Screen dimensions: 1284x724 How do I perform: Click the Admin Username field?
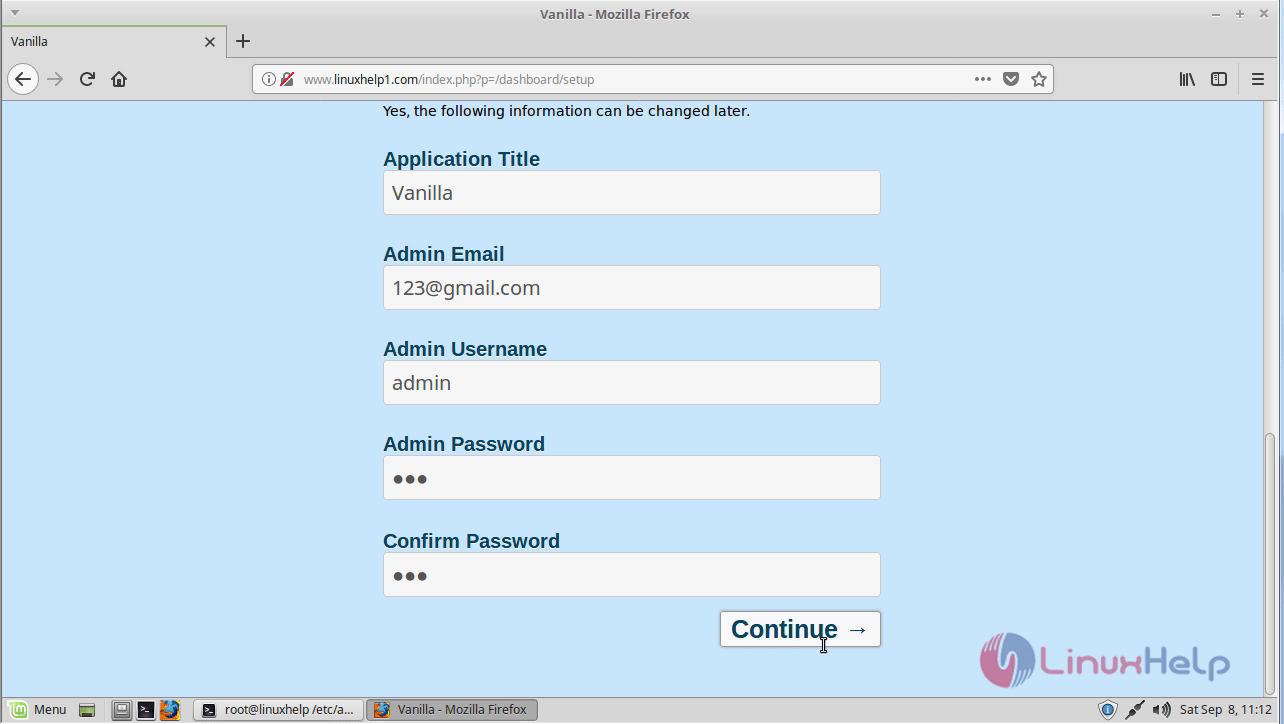coord(632,383)
